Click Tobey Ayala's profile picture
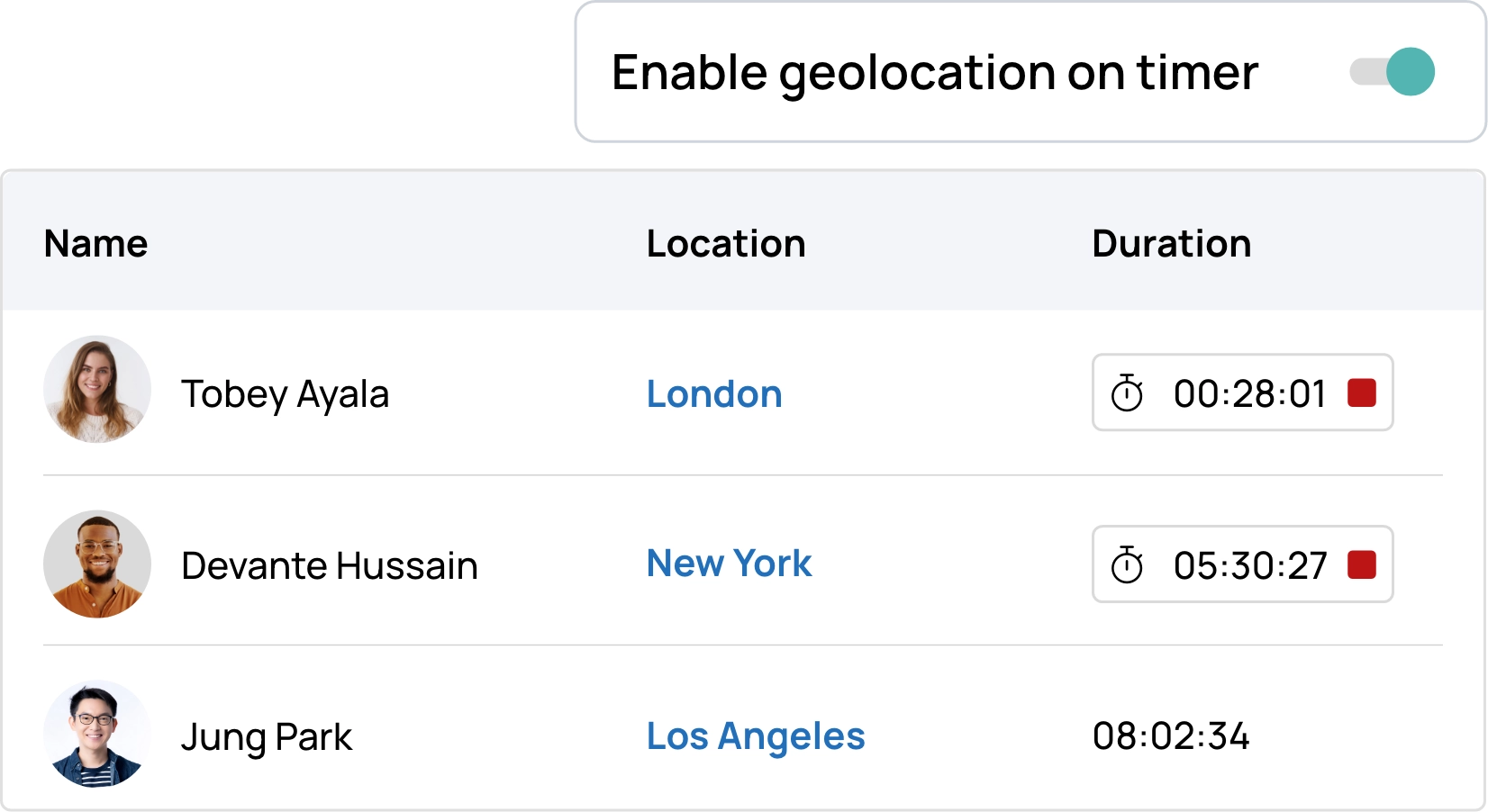Screen dimensions: 1488x812 click(x=96, y=391)
